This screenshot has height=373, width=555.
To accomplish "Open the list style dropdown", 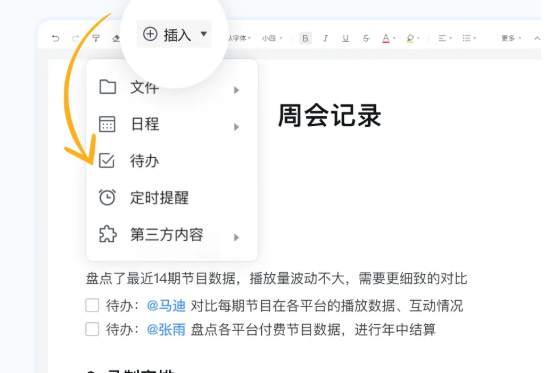I will coord(469,38).
